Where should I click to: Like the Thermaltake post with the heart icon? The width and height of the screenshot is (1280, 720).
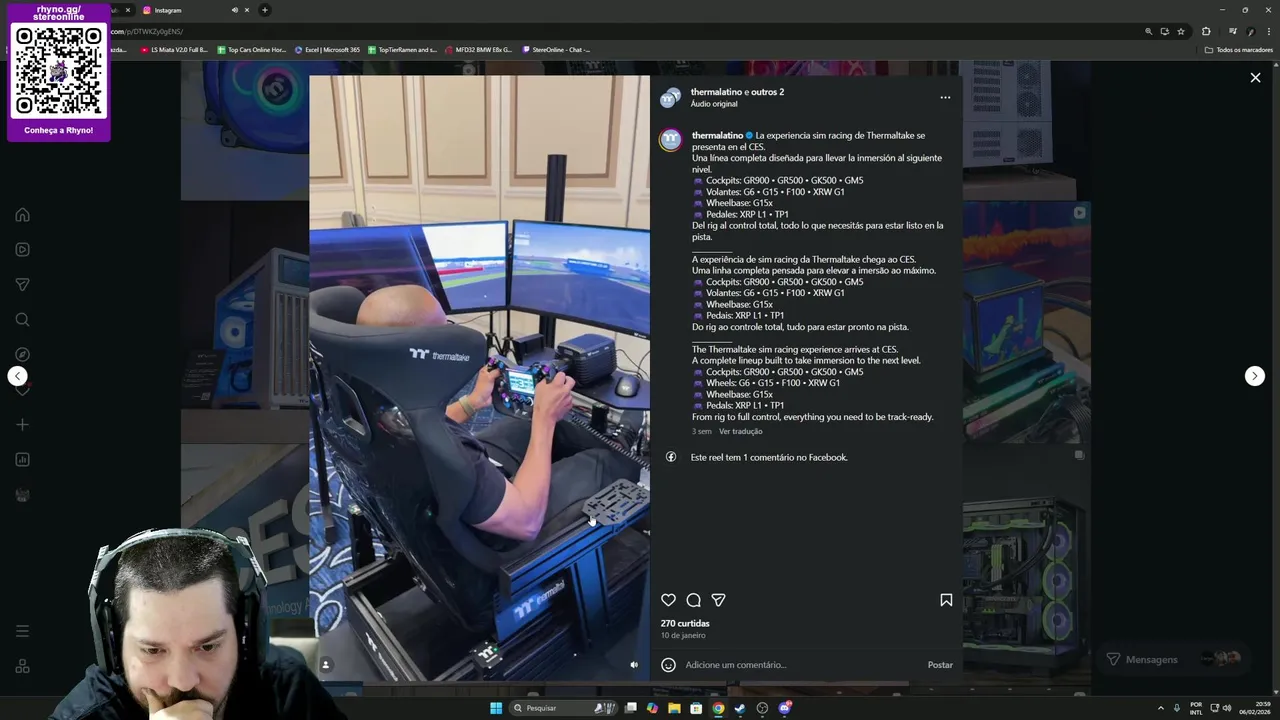(668, 600)
